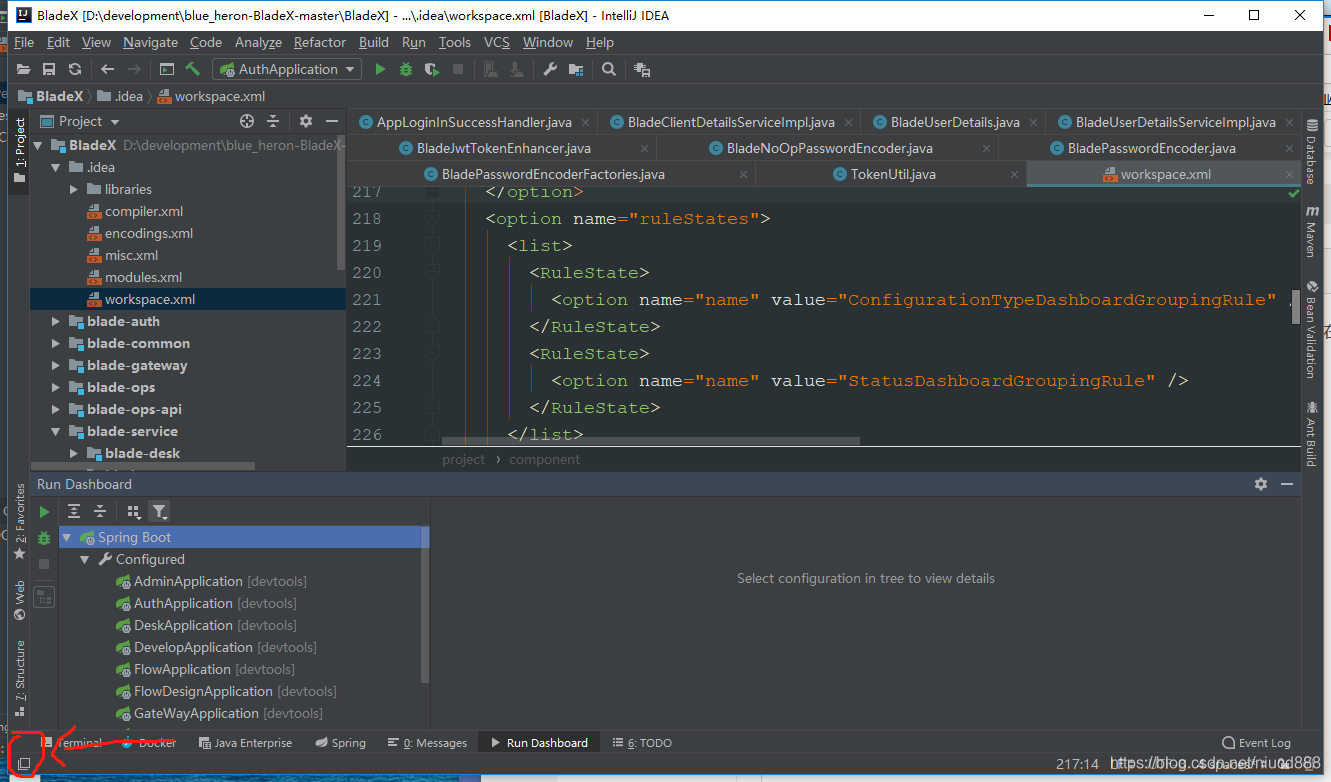Viewport: 1331px width, 782px height.
Task: Click the Select Run/Debug Configuration window icon
Action: (167, 69)
